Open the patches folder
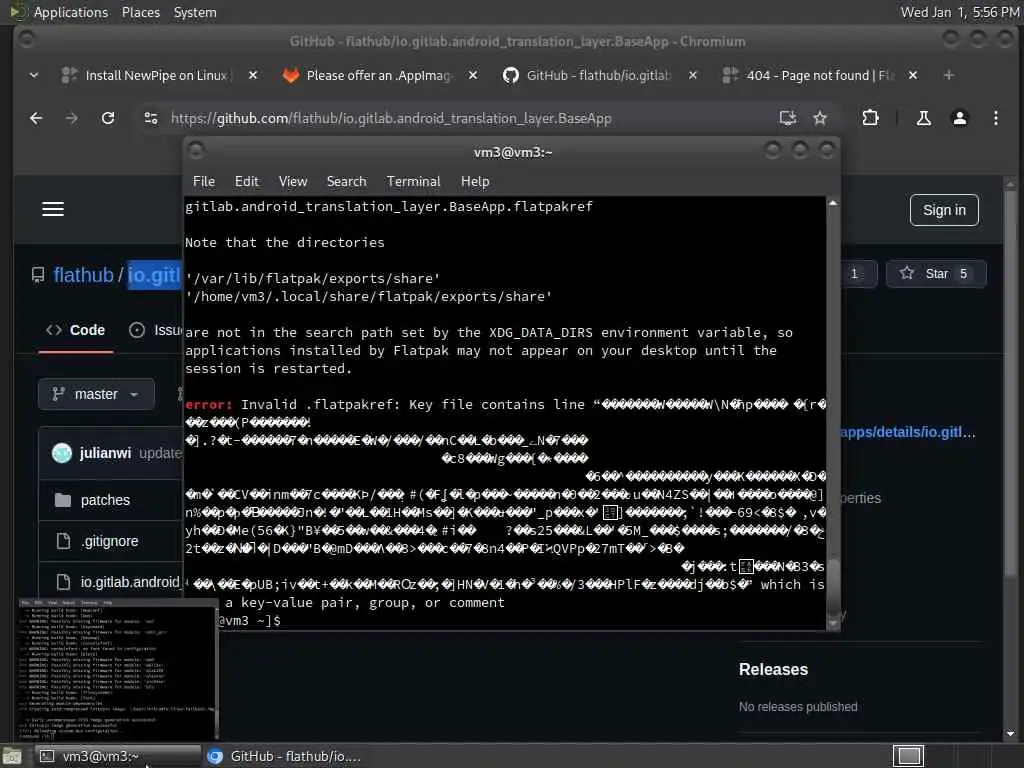This screenshot has width=1024, height=768. (105, 500)
